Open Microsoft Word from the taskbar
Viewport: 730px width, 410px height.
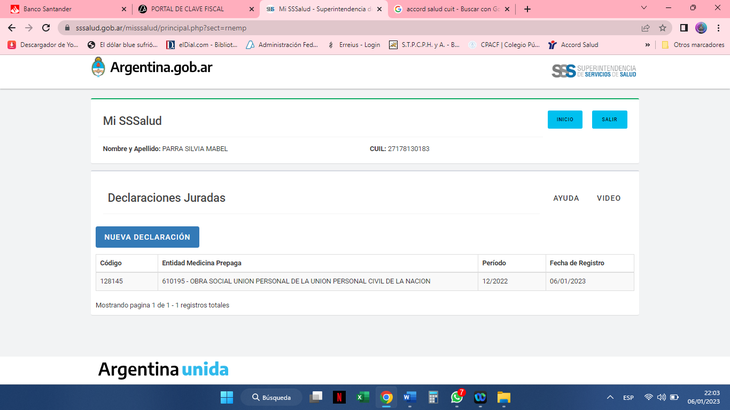pyautogui.click(x=409, y=397)
